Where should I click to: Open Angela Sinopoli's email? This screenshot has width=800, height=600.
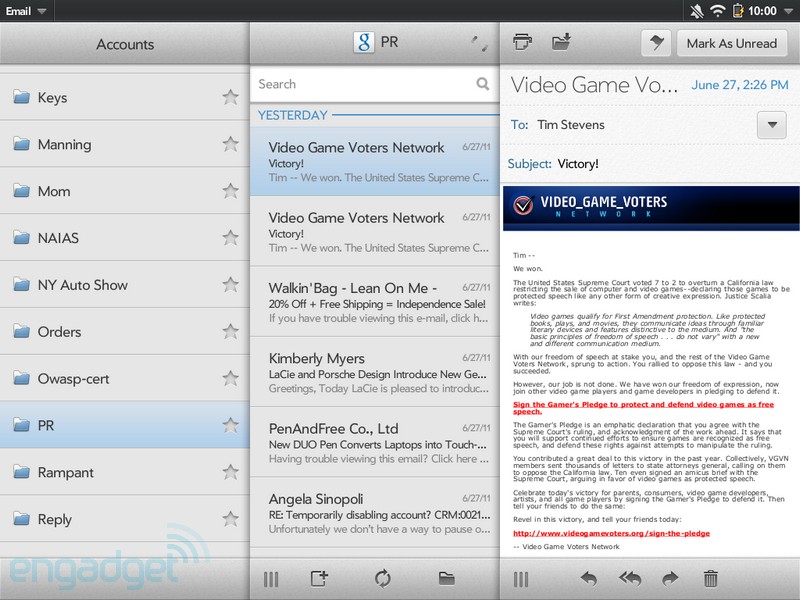pos(374,513)
